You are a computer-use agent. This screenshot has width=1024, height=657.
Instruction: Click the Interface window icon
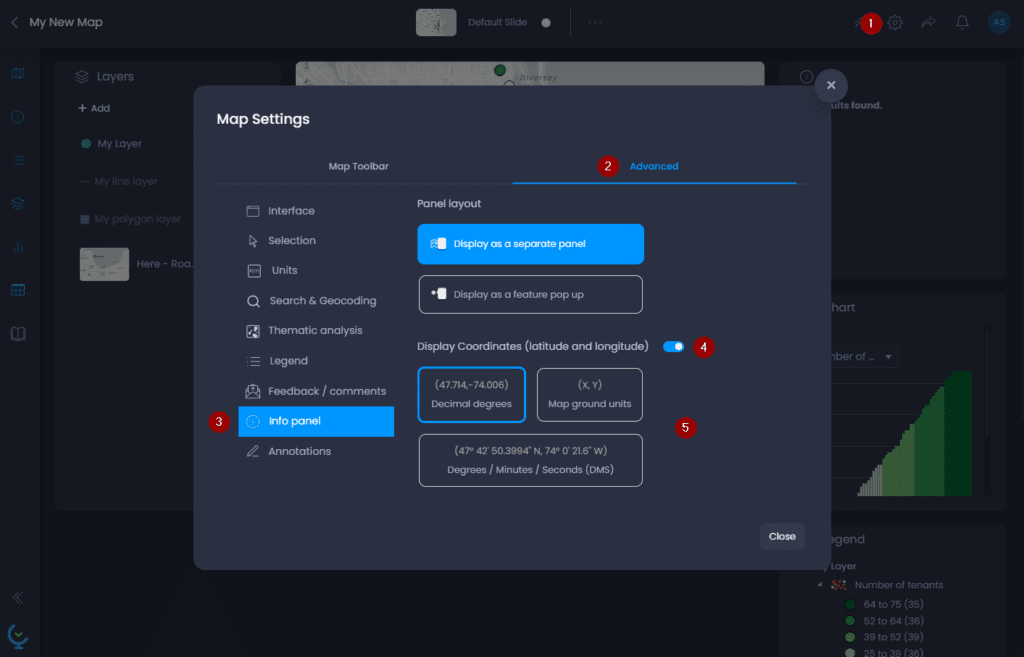coord(253,211)
